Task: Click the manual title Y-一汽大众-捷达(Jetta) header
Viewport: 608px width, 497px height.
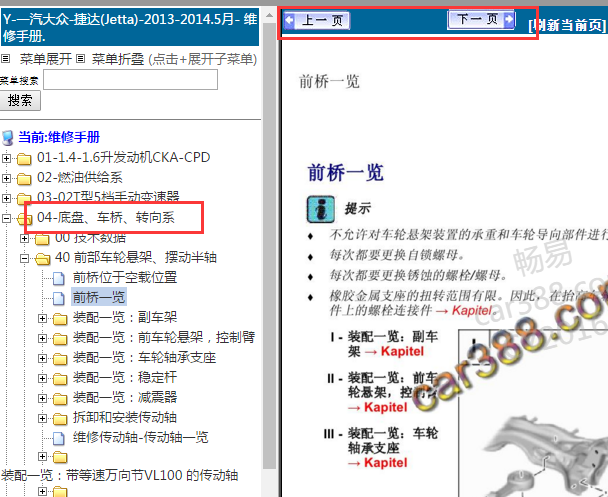Action: [130, 26]
